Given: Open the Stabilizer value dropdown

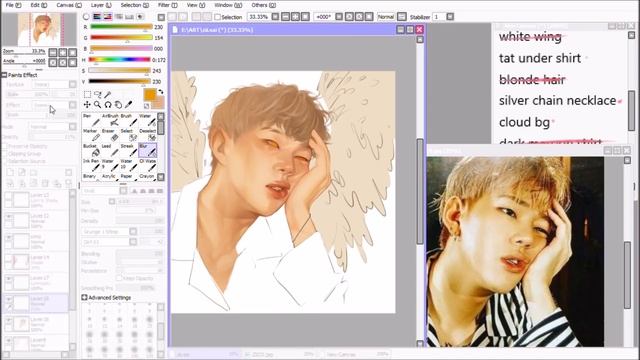Looking at the screenshot, I should [x=450, y=17].
